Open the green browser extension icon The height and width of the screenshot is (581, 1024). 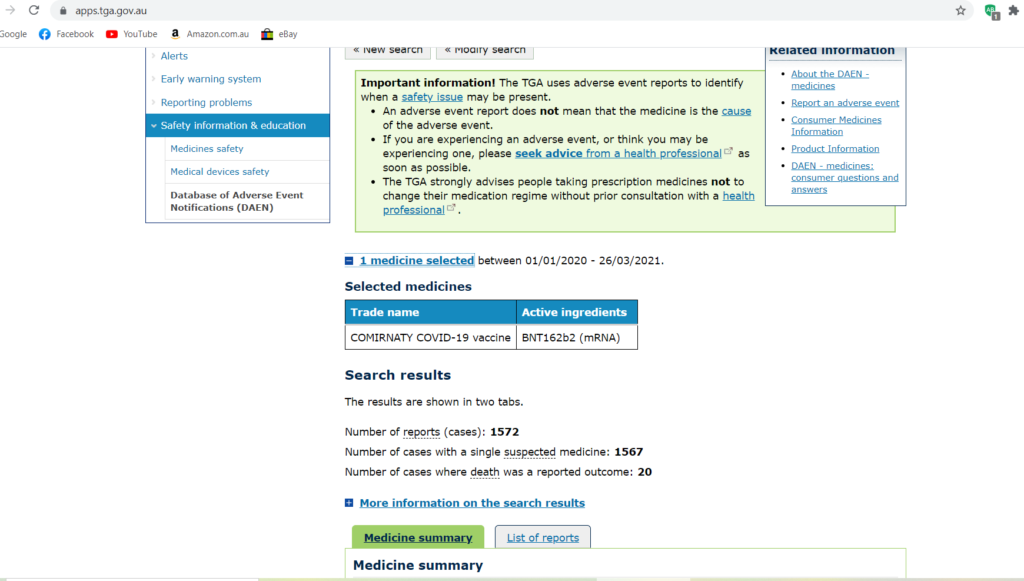991,12
